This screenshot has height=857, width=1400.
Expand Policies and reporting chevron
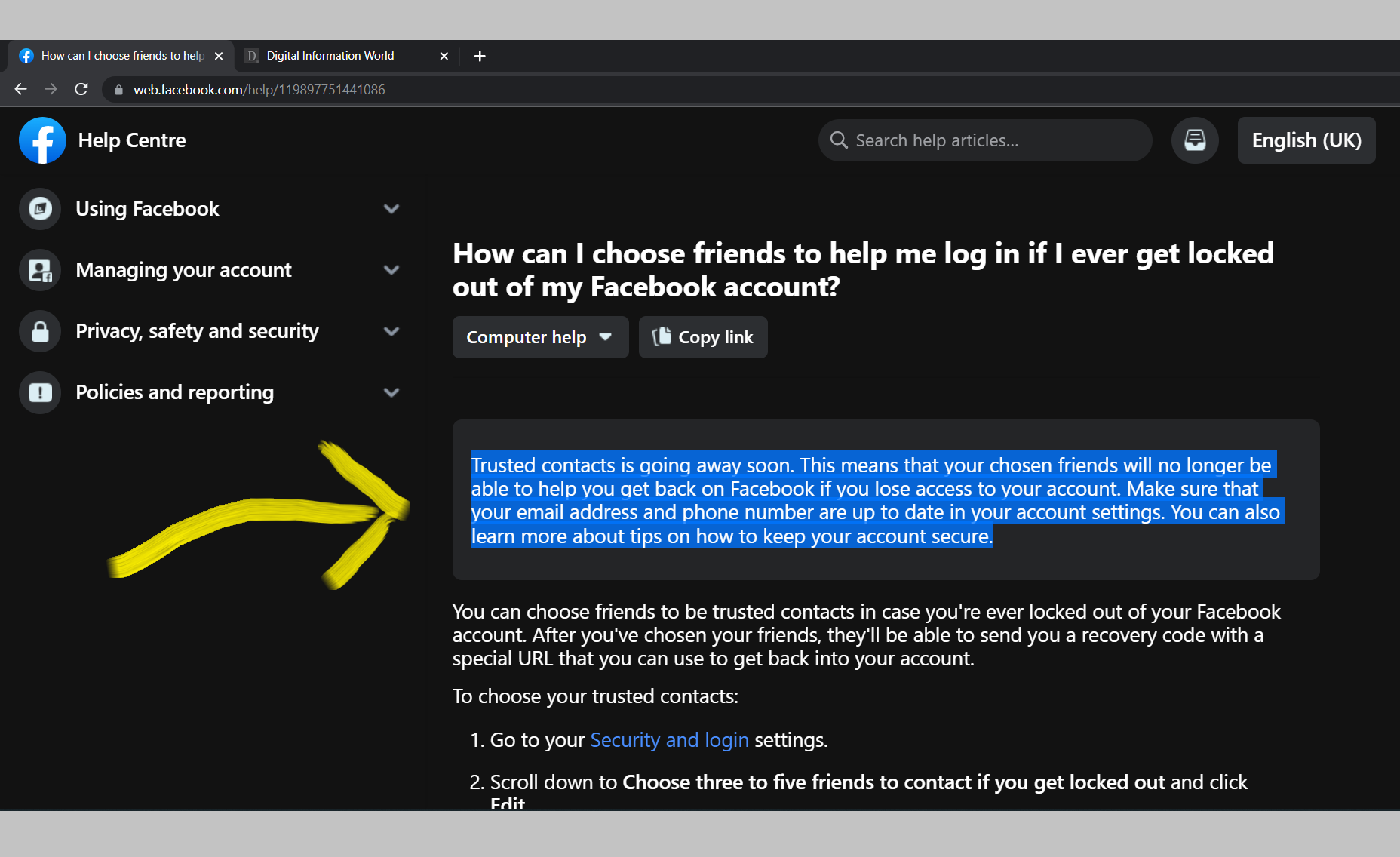pyautogui.click(x=391, y=392)
